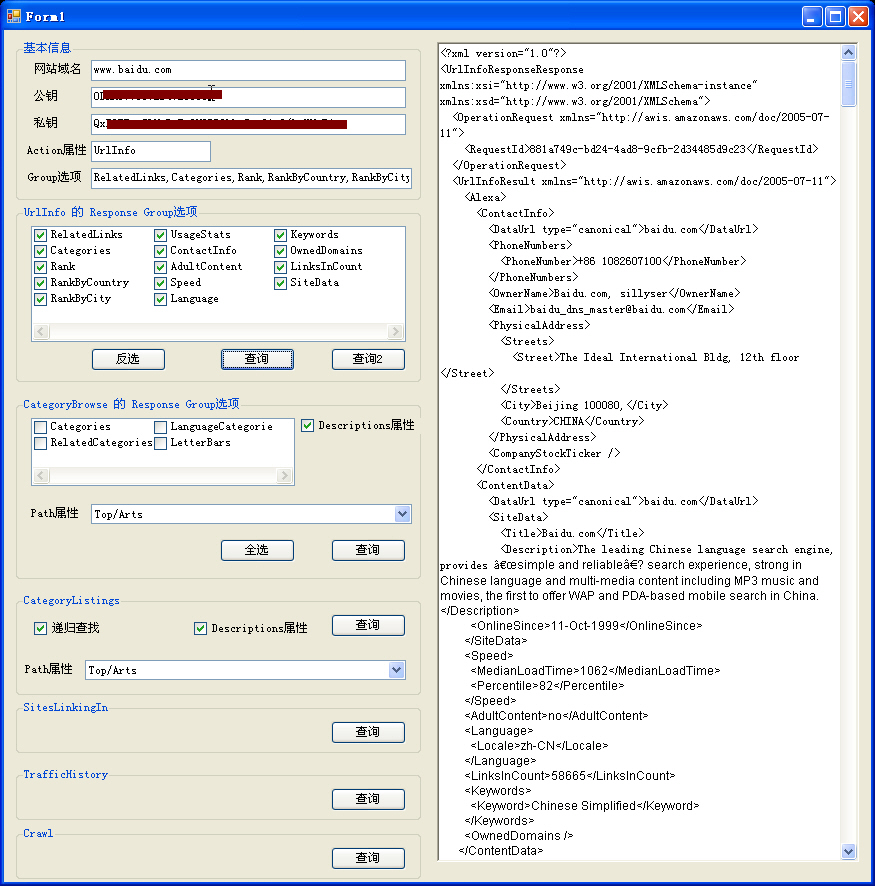Toggle the RankByCountry checkbox
This screenshot has width=875, height=886.
40,283
